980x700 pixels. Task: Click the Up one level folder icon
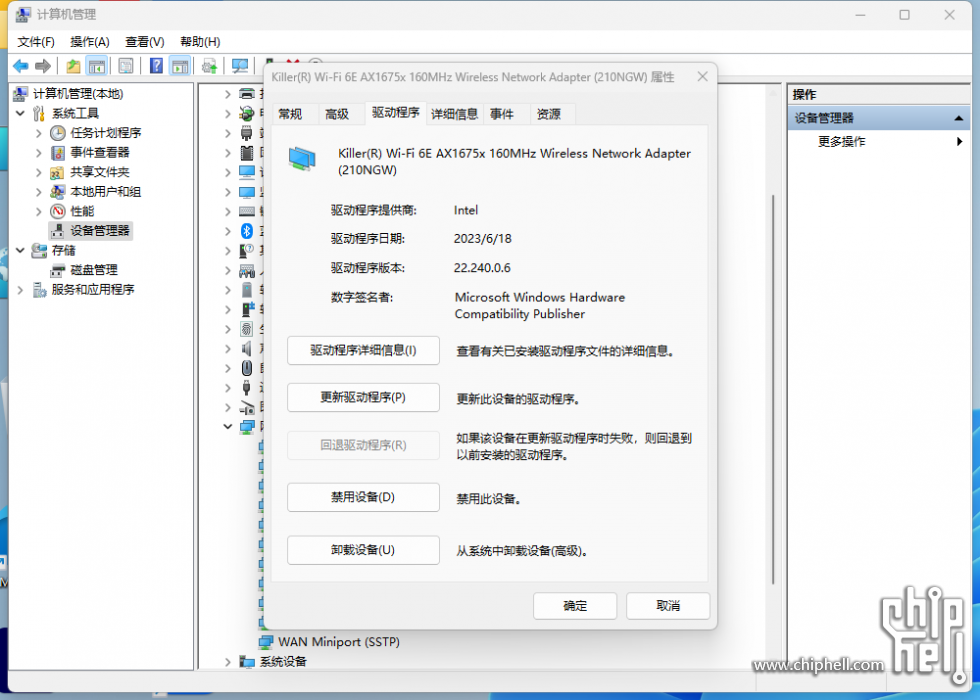tap(74, 66)
